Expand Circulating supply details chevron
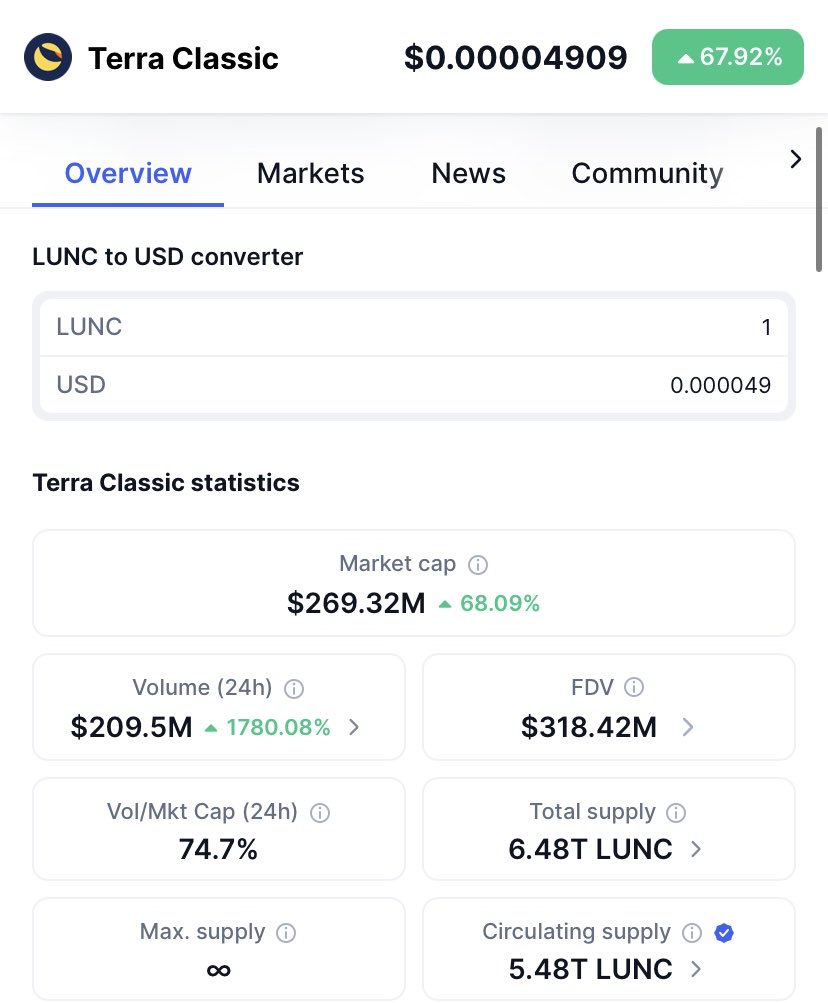 coord(696,970)
